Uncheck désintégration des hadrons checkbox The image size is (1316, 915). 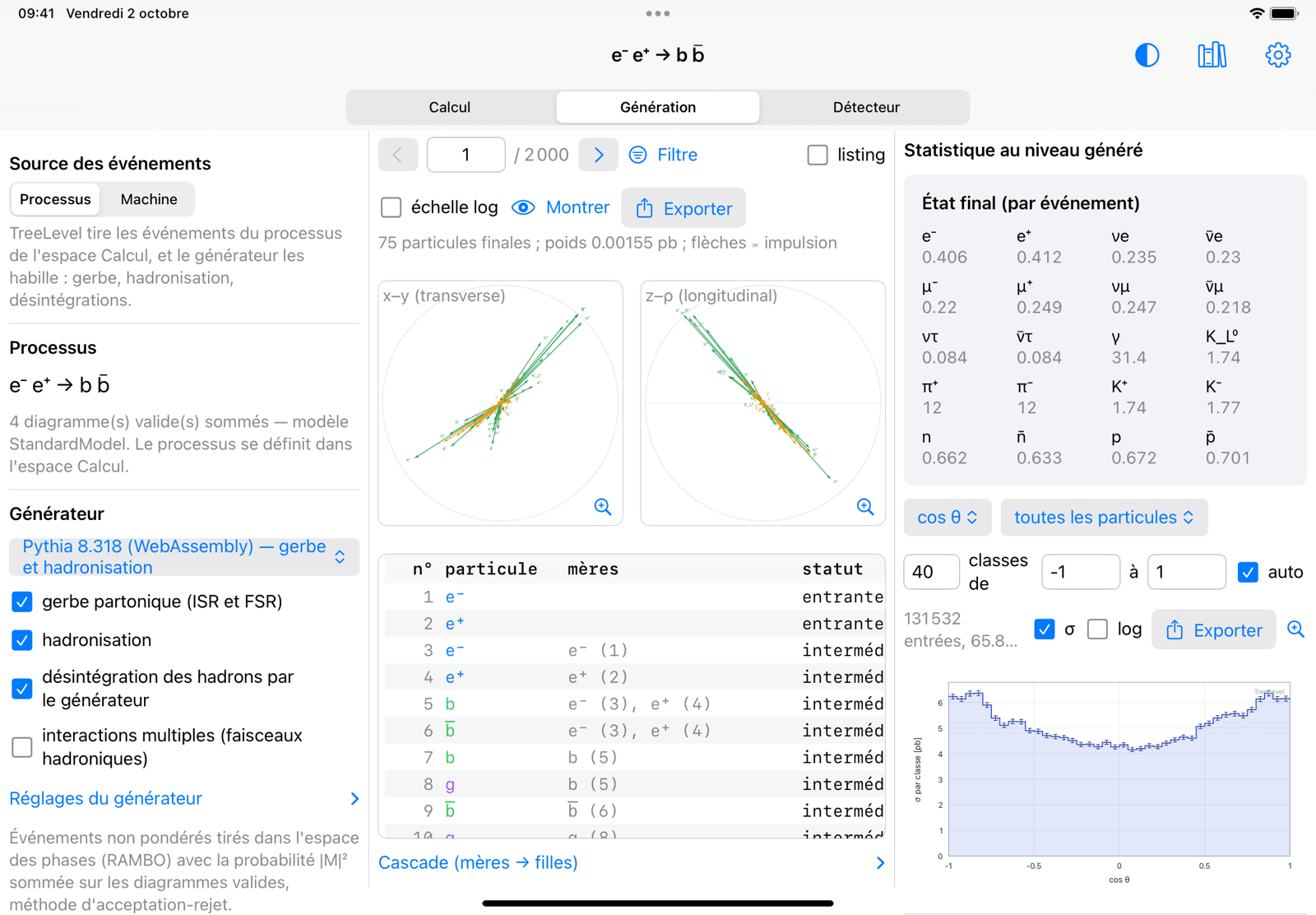coord(22,689)
